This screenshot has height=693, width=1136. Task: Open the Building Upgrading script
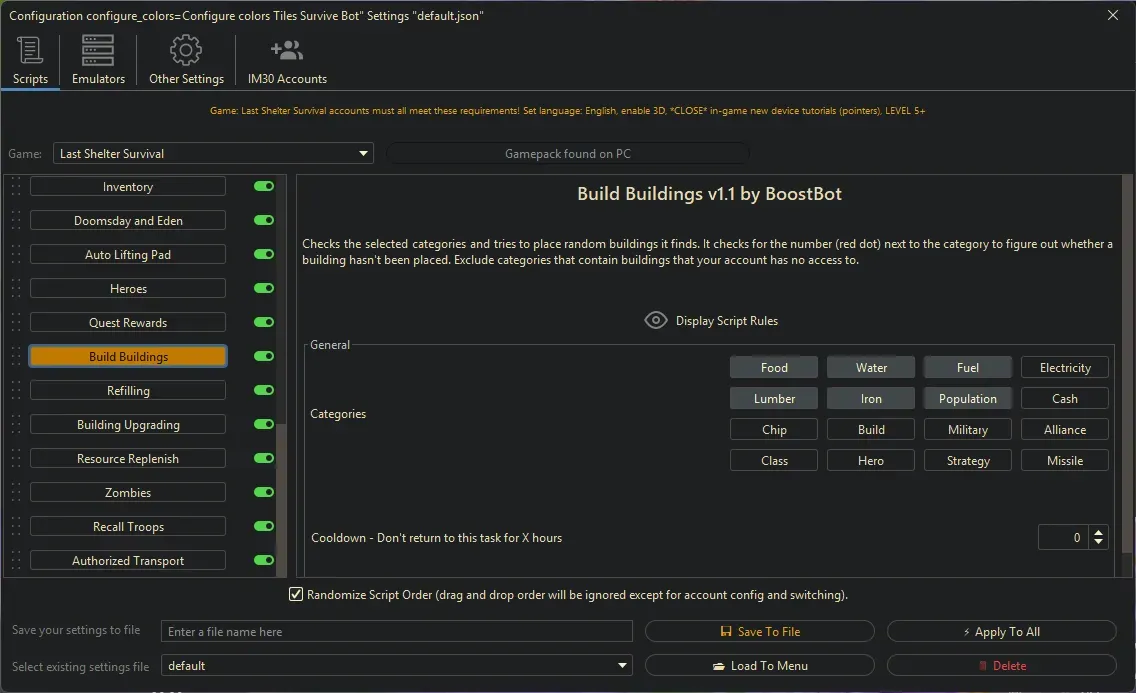pyautogui.click(x=128, y=425)
